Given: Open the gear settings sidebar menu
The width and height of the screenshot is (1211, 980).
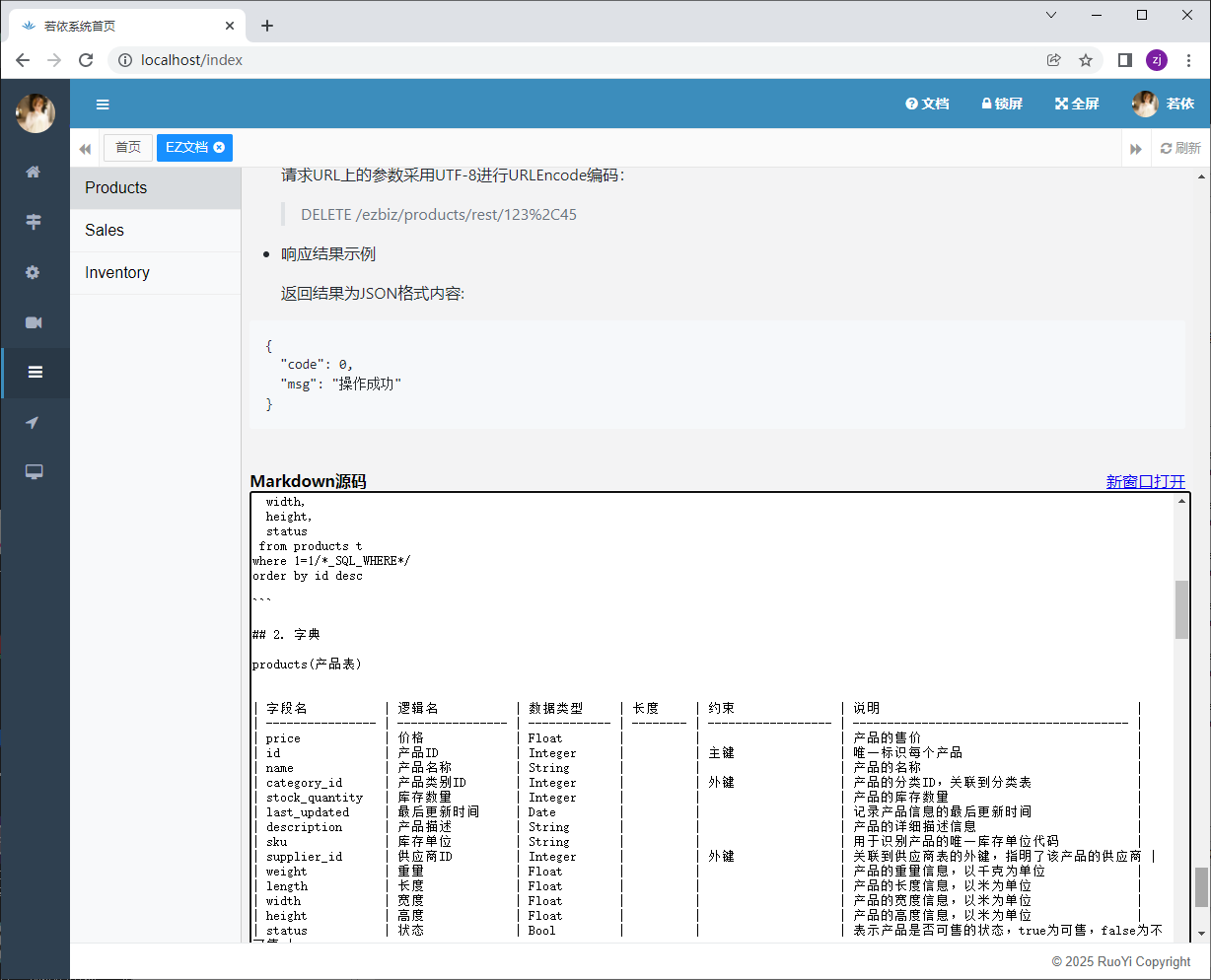Looking at the screenshot, I should [x=34, y=272].
